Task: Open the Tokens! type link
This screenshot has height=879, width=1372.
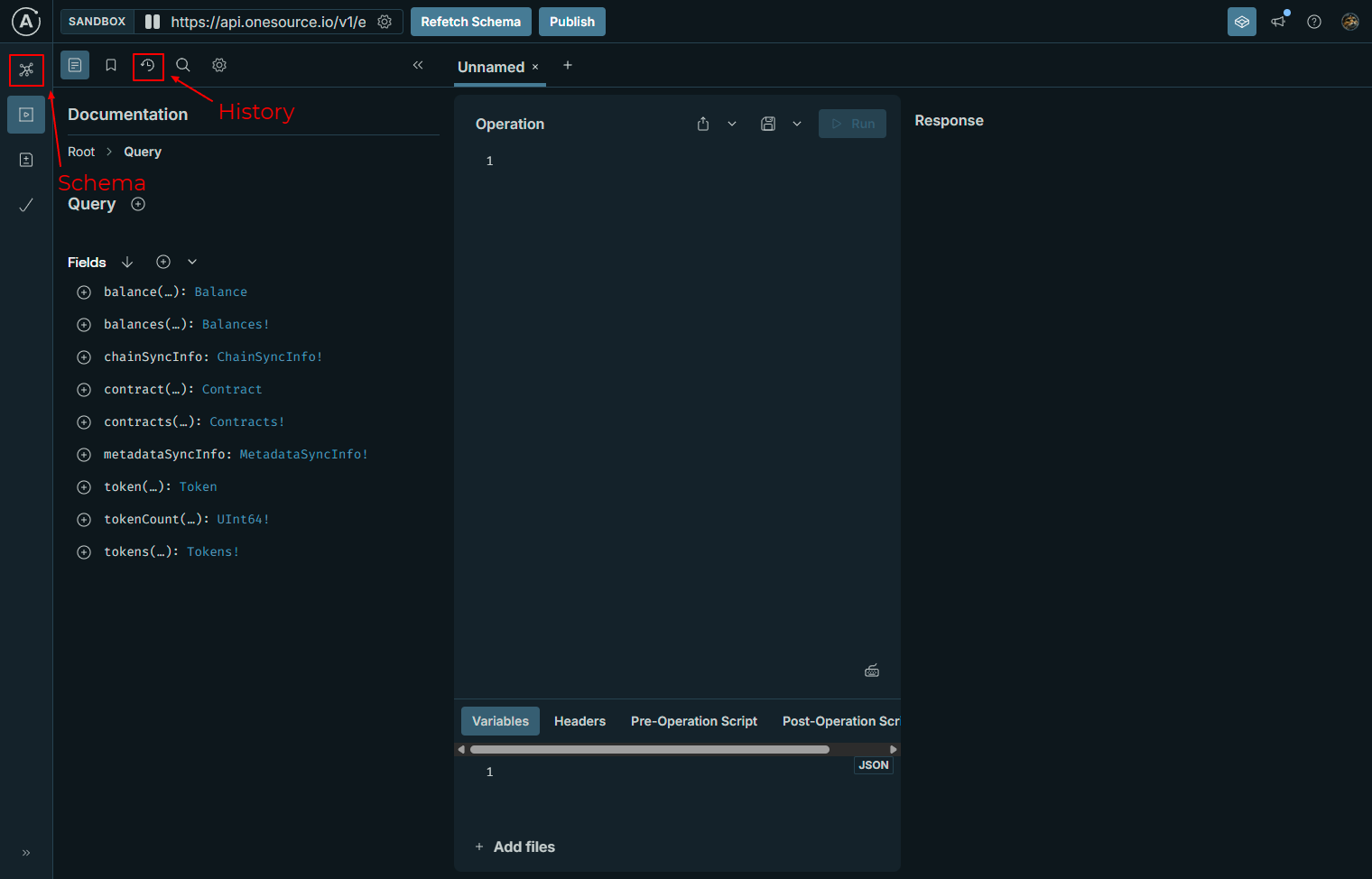Action: click(213, 551)
